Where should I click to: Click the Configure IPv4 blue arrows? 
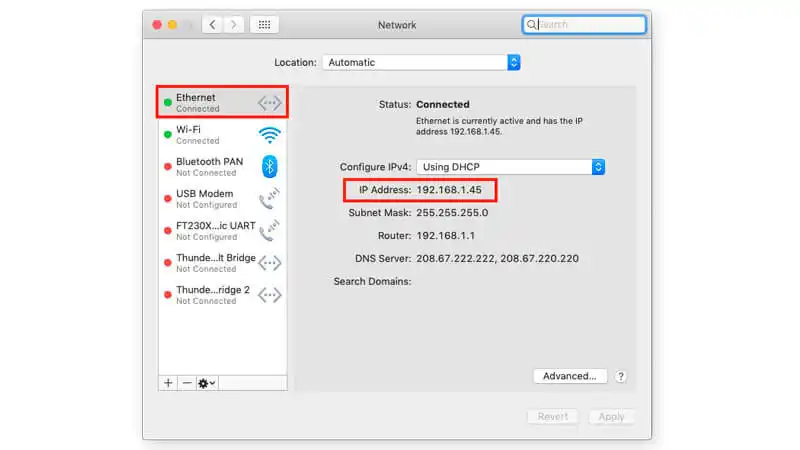(x=598, y=167)
